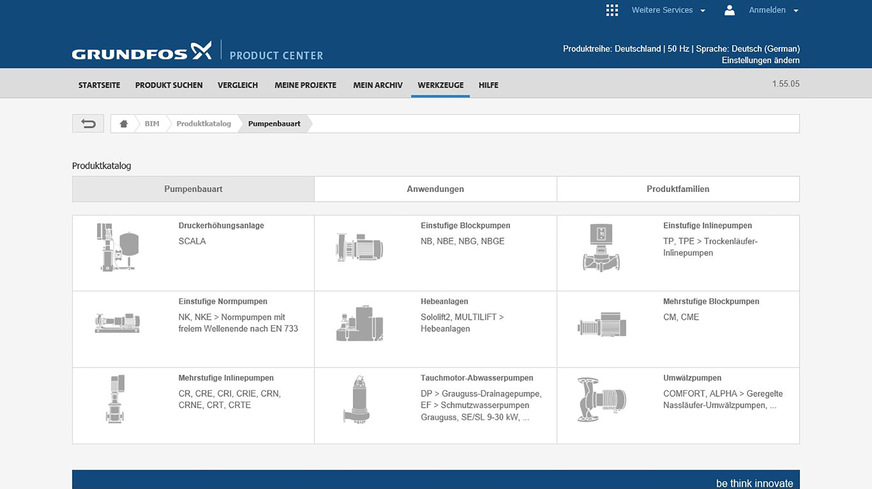The width and height of the screenshot is (872, 489).
Task: Expand the Anmelden dropdown
Action: pyautogui.click(x=774, y=10)
